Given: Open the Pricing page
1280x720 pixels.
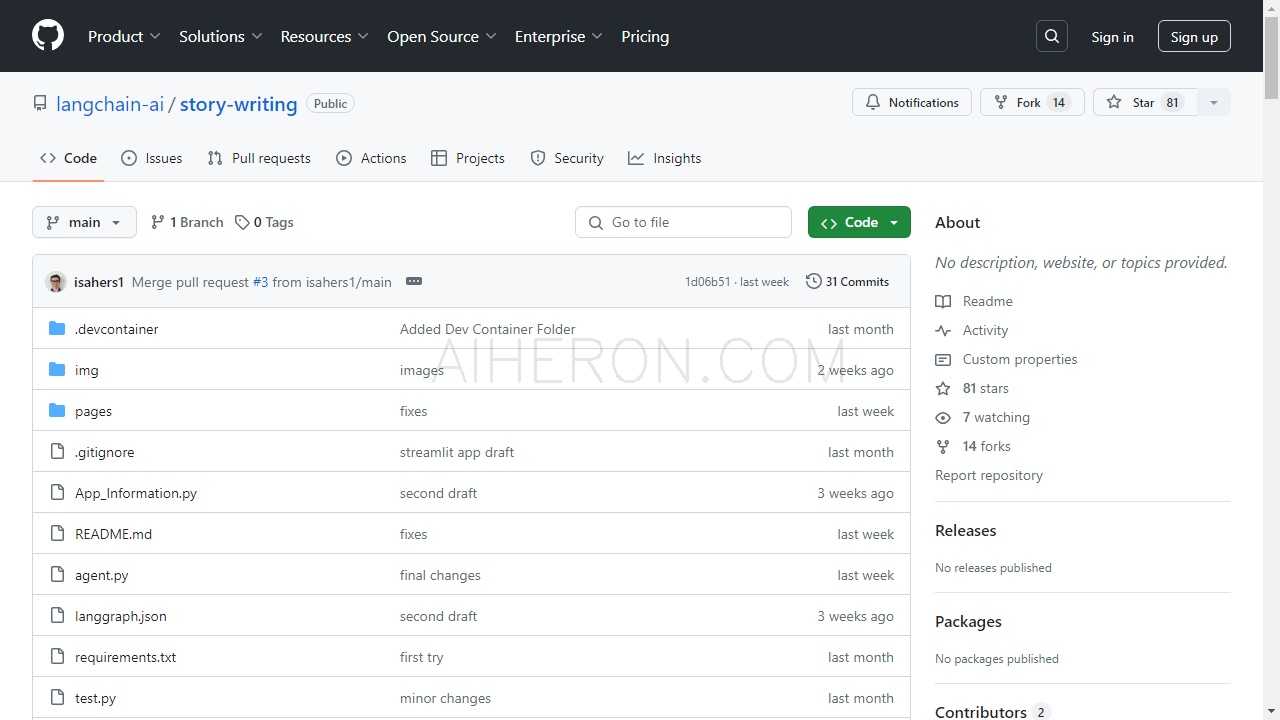Looking at the screenshot, I should (645, 36).
